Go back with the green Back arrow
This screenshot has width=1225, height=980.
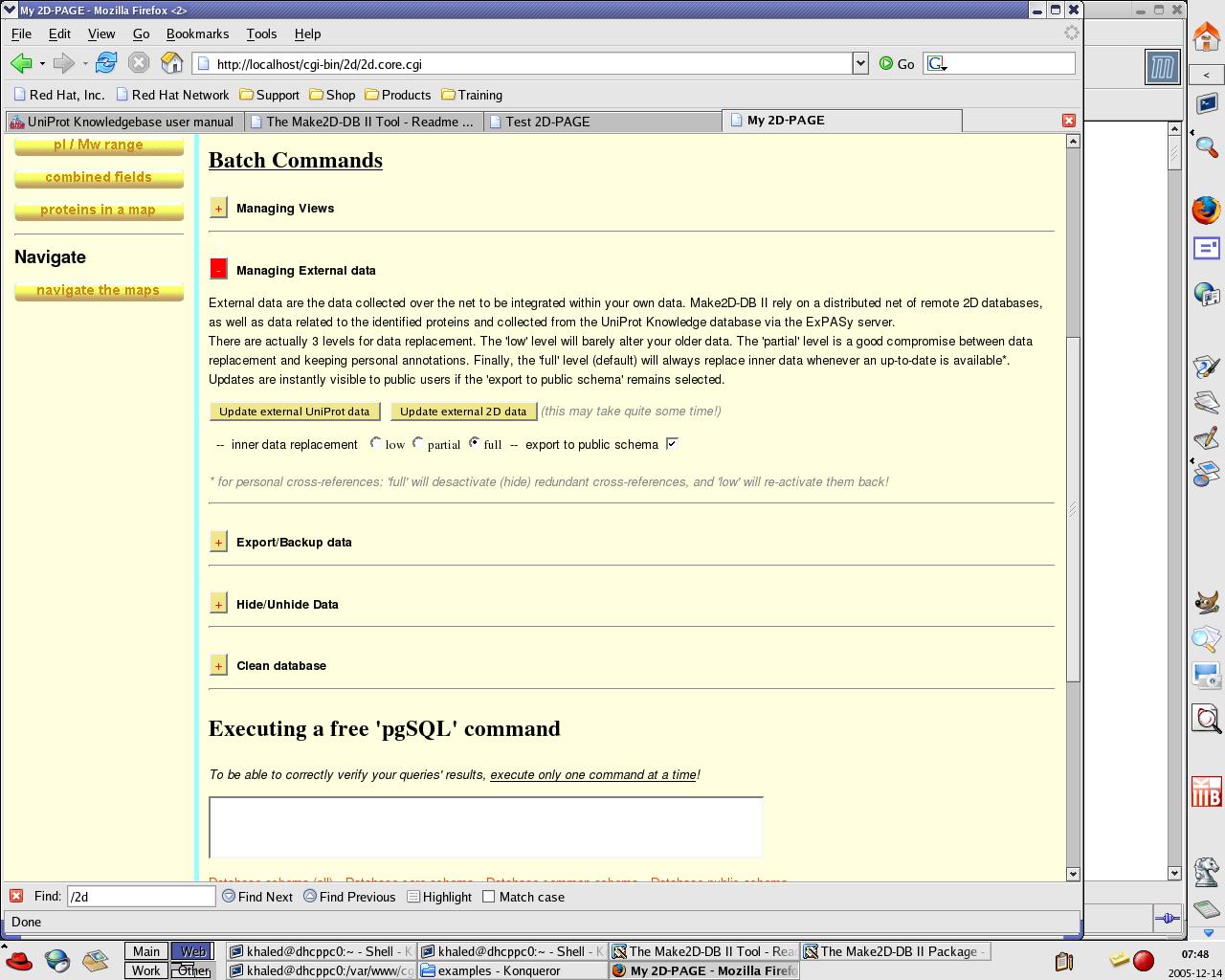point(21,63)
